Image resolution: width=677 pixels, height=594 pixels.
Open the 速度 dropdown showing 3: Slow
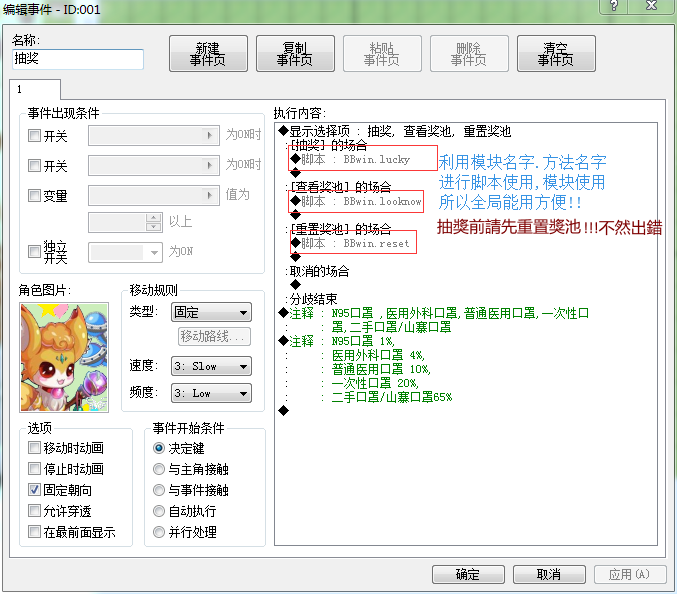pyautogui.click(x=211, y=367)
